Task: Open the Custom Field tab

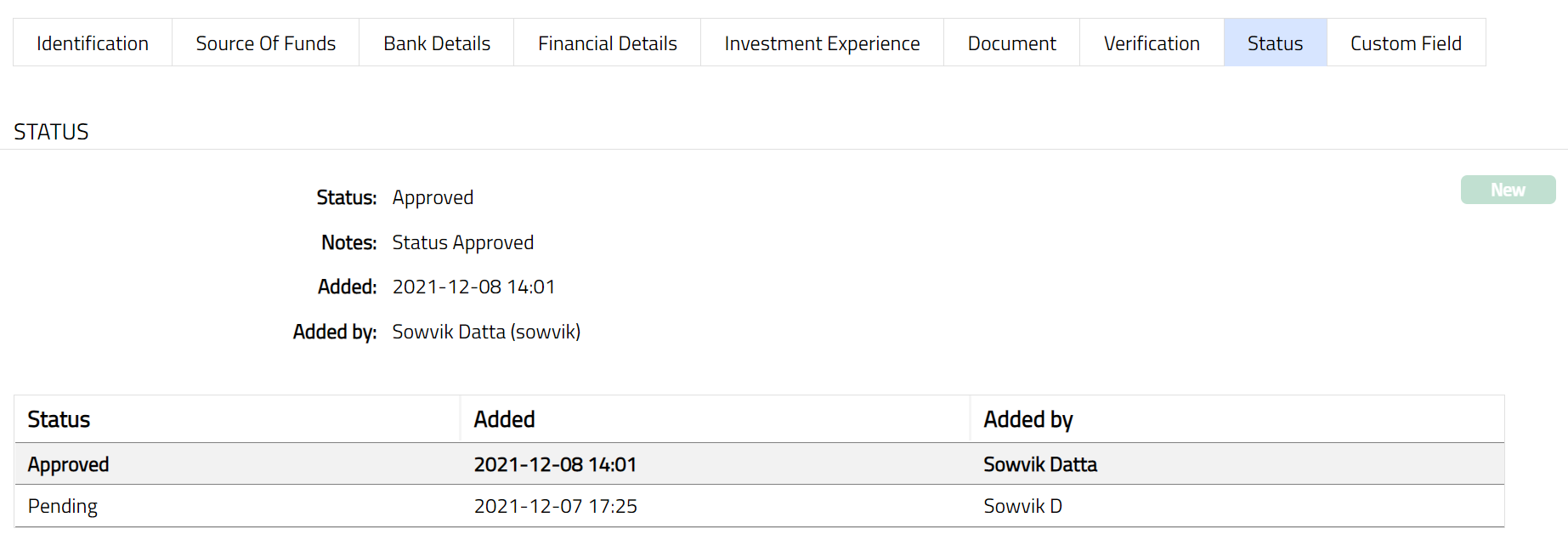Action: [x=1406, y=43]
